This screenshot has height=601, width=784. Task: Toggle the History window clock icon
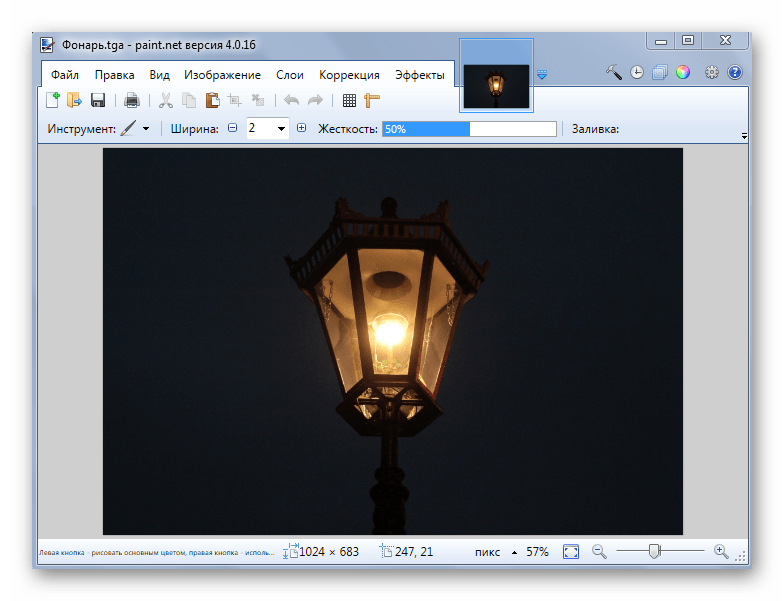[636, 72]
